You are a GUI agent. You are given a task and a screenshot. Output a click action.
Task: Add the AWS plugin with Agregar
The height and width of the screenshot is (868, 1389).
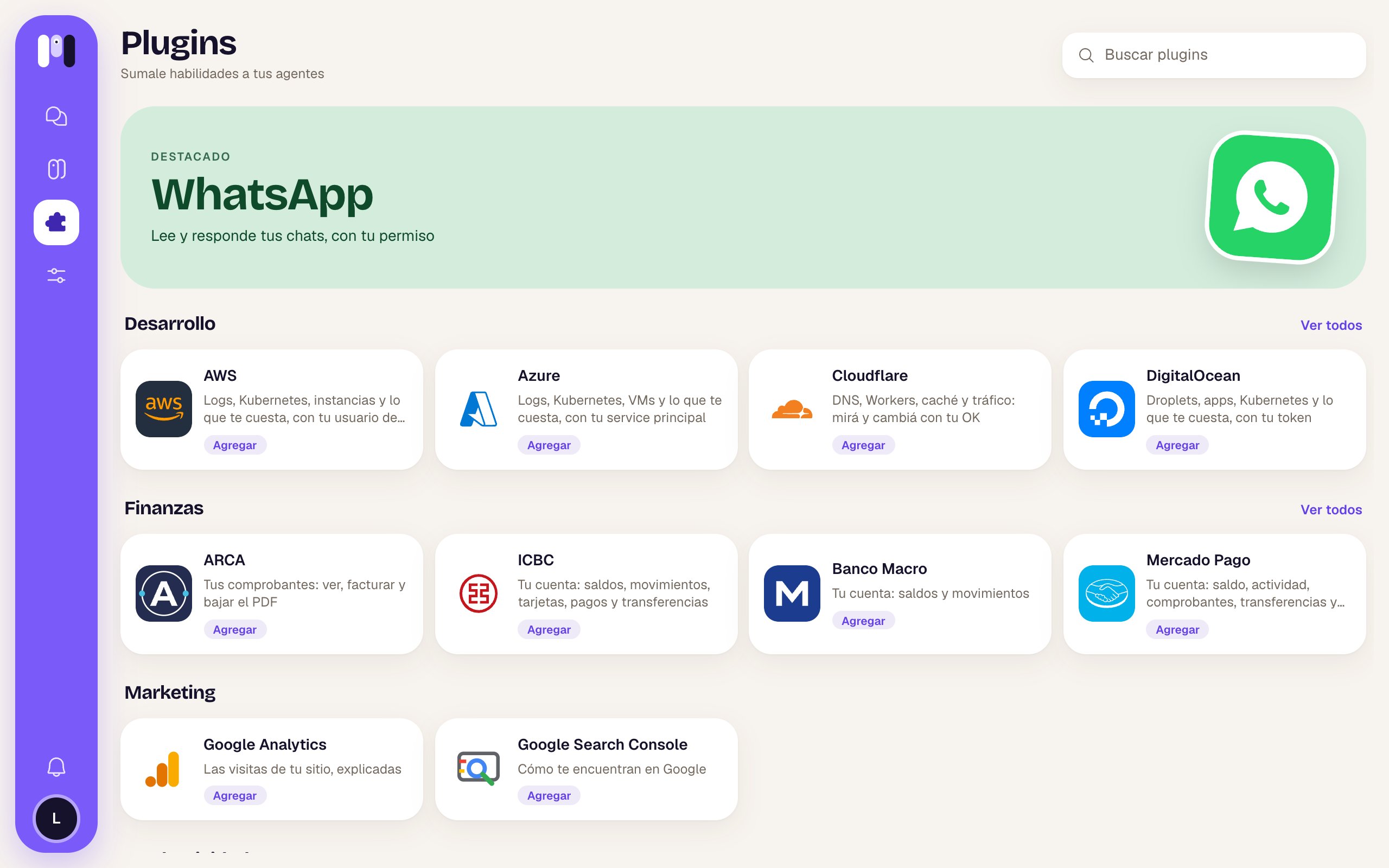(235, 445)
